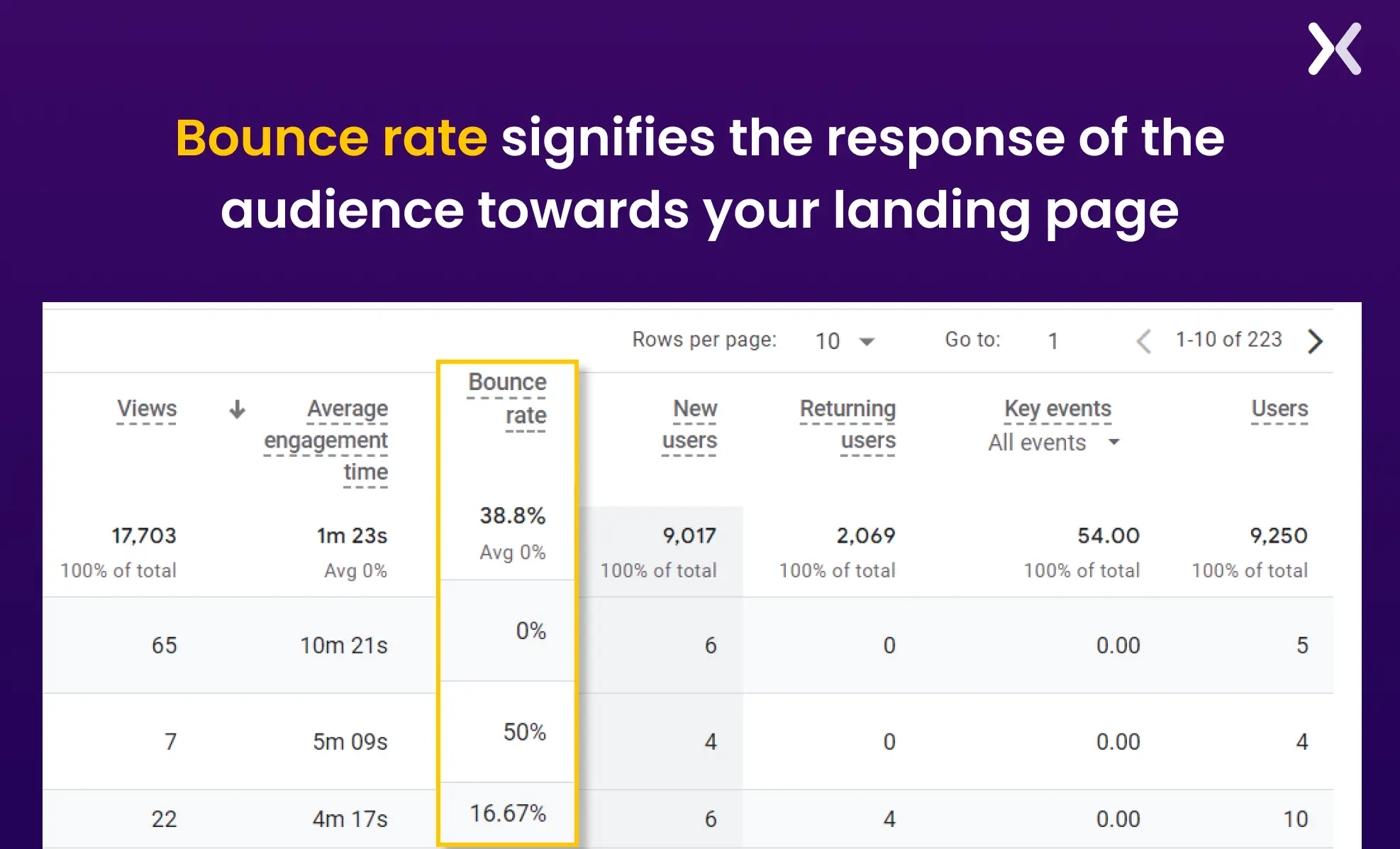
Task: Click the 0% bounce rate cell
Action: click(x=531, y=631)
